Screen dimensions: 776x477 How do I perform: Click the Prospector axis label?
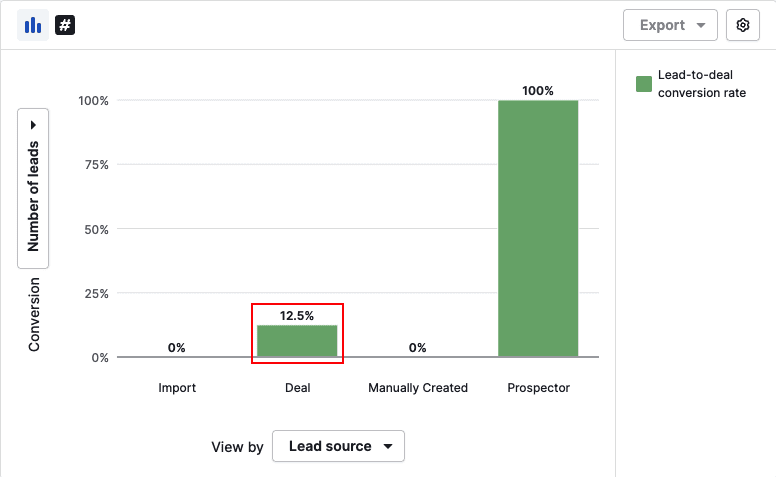pos(538,388)
